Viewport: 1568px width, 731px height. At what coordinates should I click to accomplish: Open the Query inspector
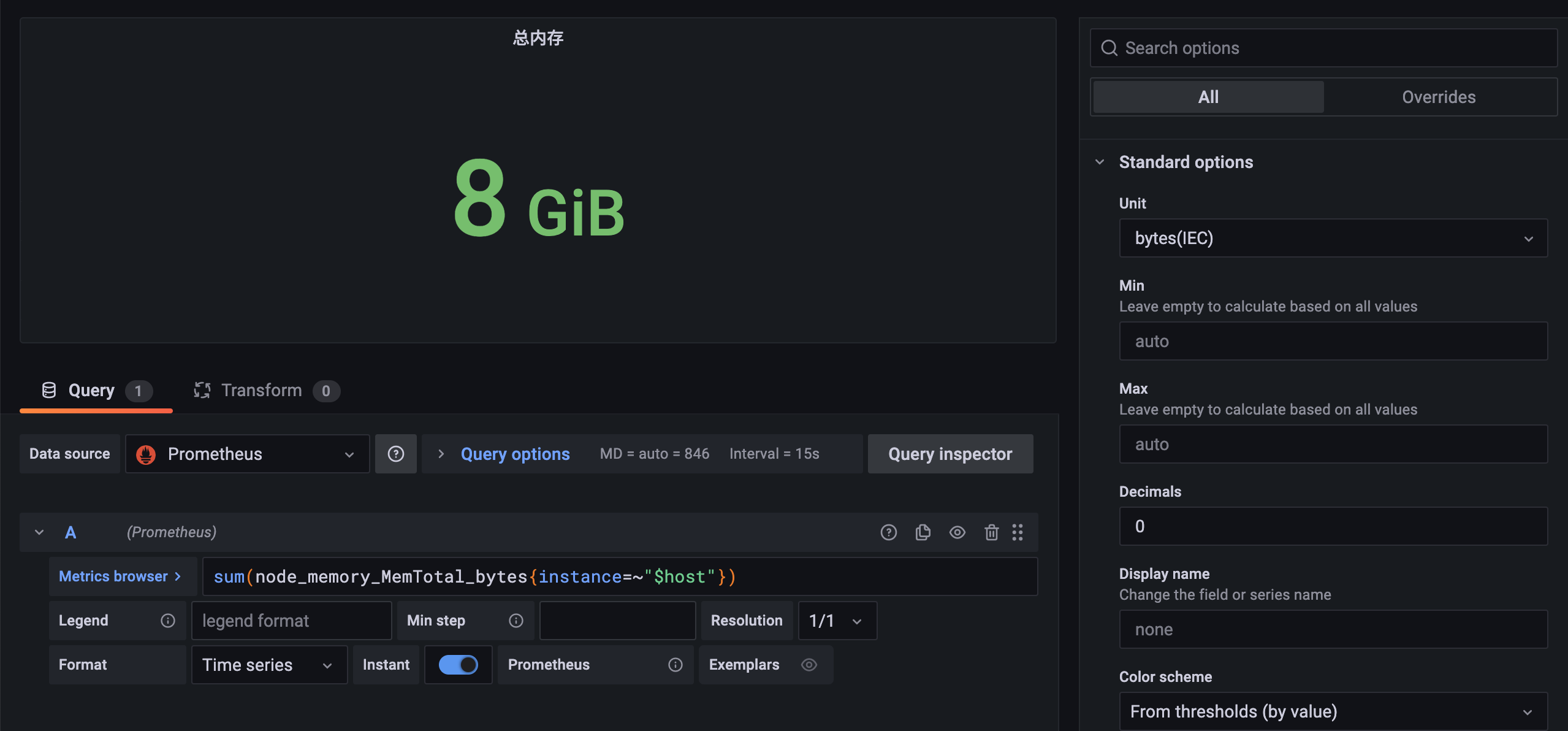pos(950,454)
